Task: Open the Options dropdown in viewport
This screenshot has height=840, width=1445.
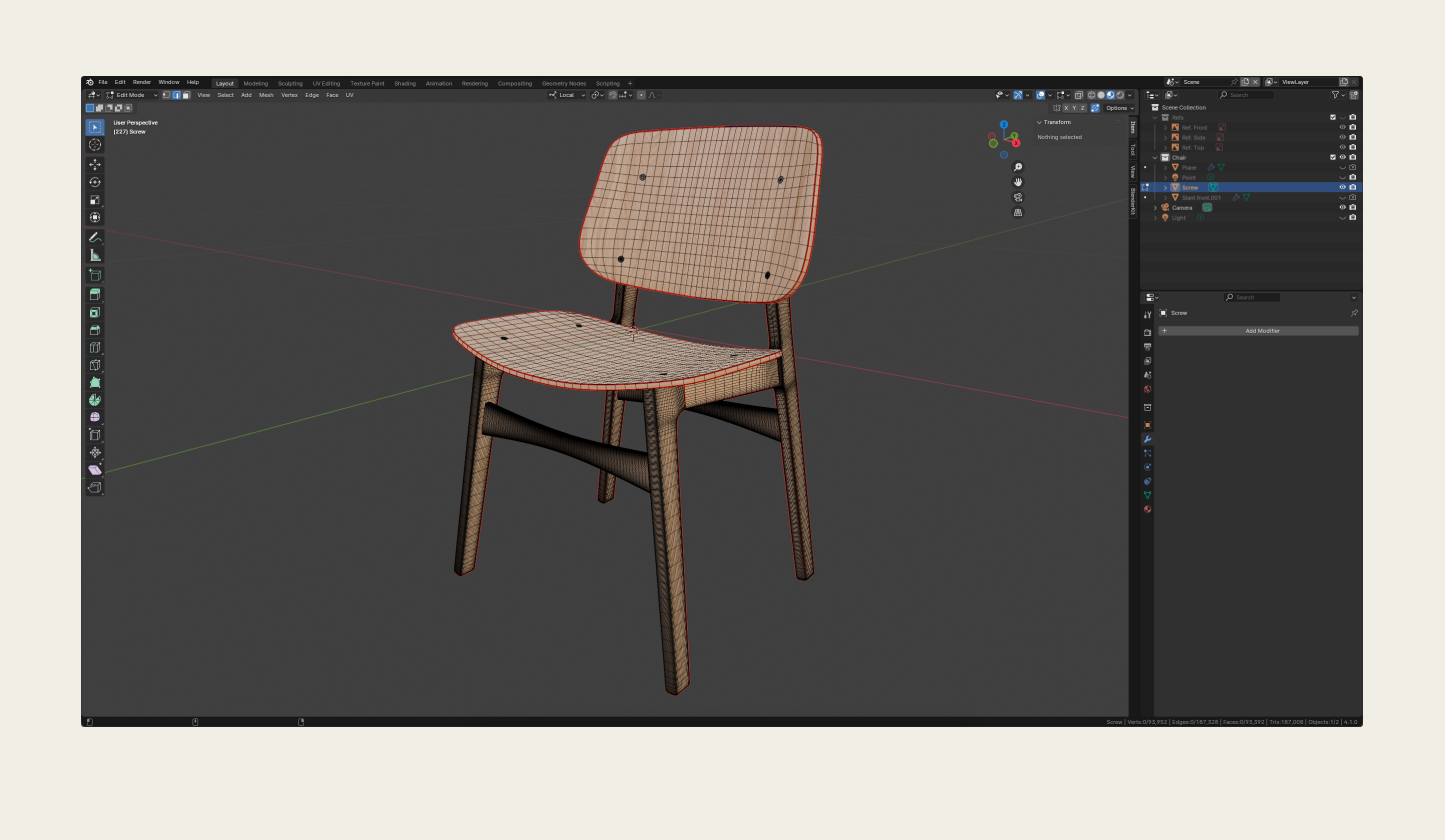Action: pyautogui.click(x=1119, y=108)
